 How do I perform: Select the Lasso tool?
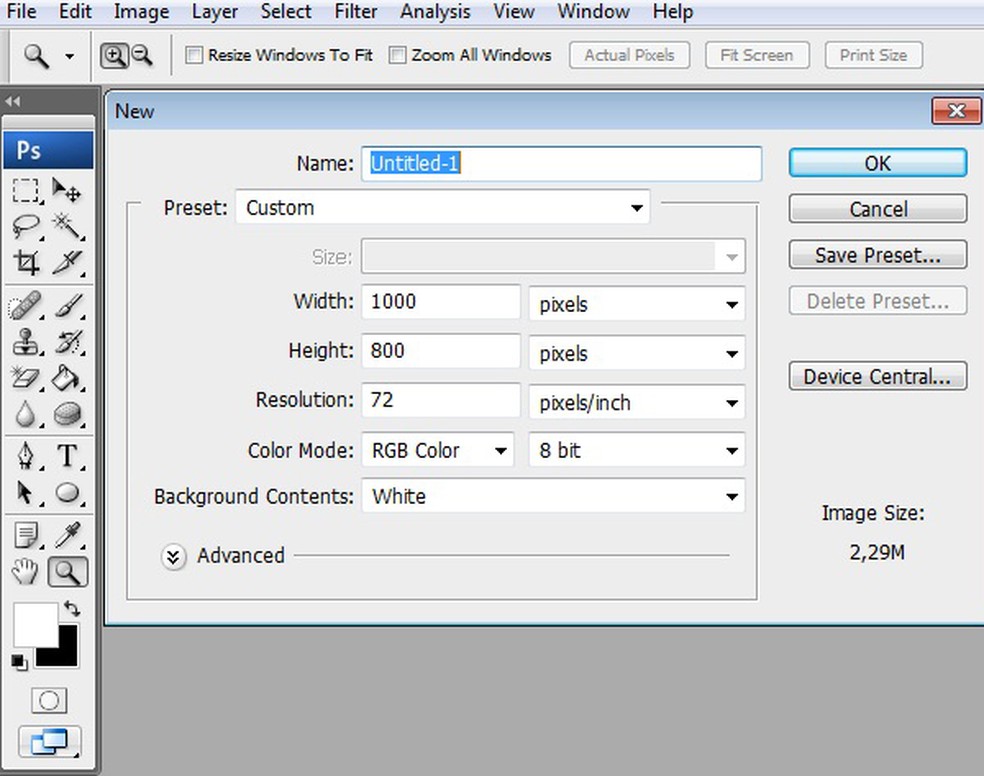coord(26,226)
